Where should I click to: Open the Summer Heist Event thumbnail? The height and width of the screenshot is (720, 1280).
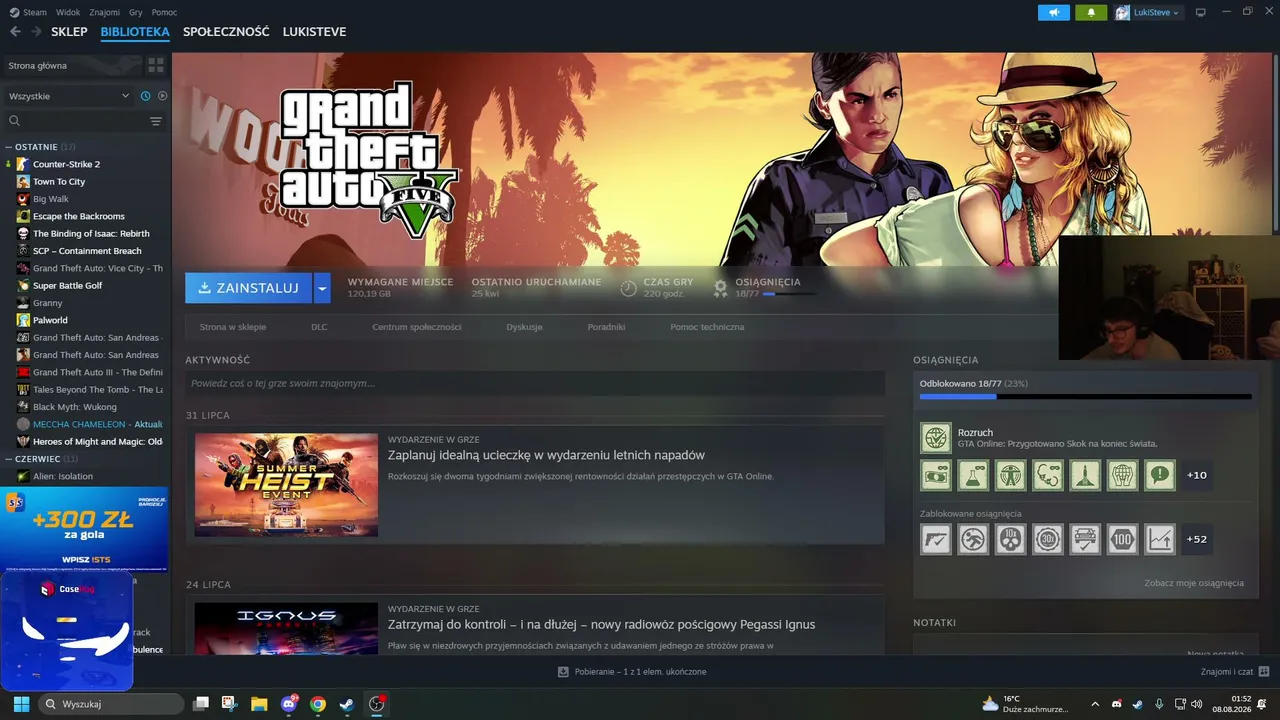pyautogui.click(x=286, y=485)
